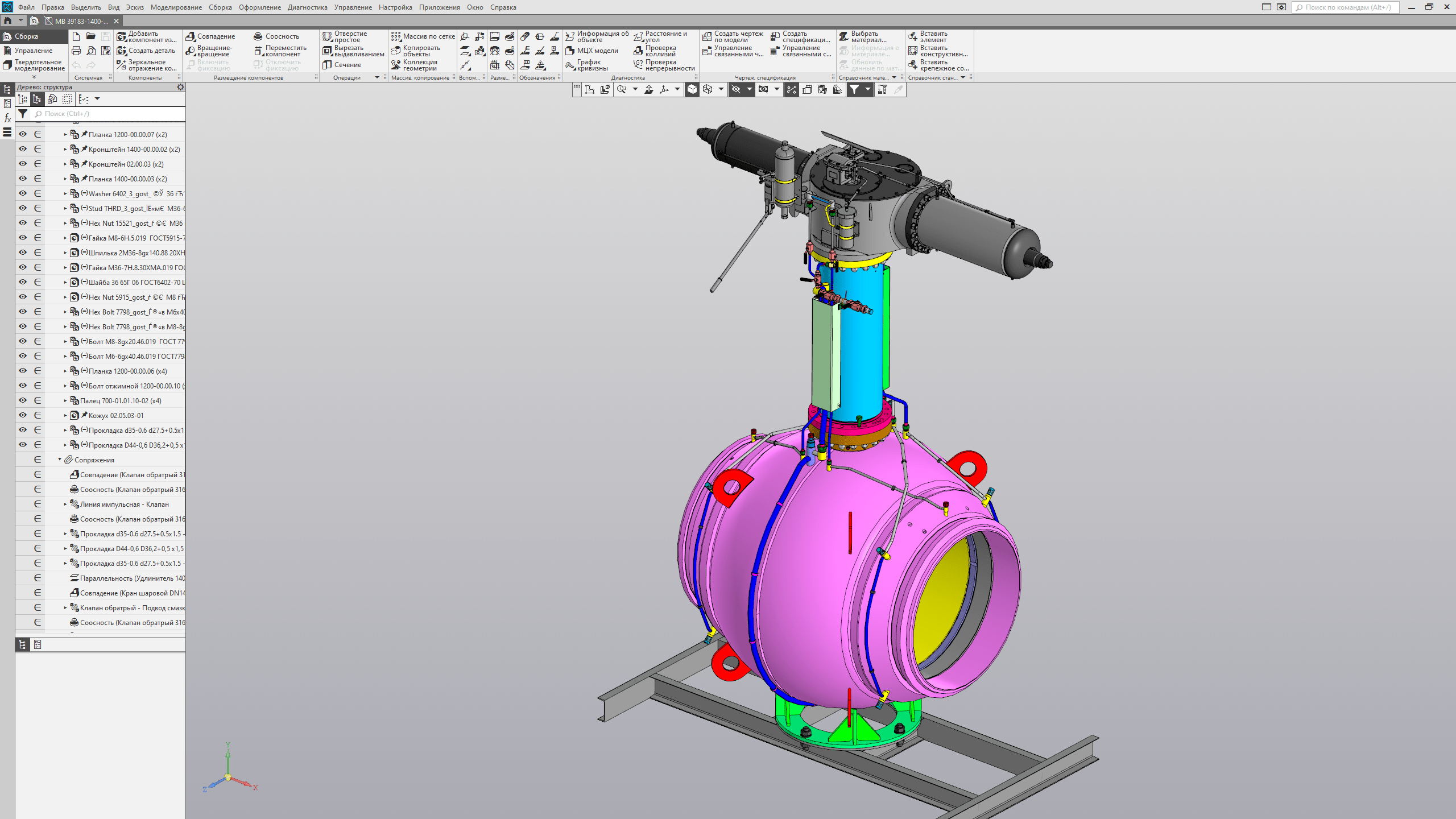Image resolution: width=1456 pixels, height=819 pixels.
Task: Click the shaded display cube icon
Action: click(692, 89)
